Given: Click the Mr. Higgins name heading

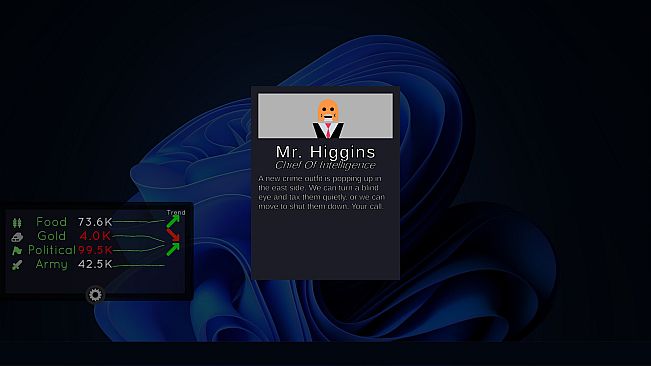Looking at the screenshot, I should (x=326, y=152).
